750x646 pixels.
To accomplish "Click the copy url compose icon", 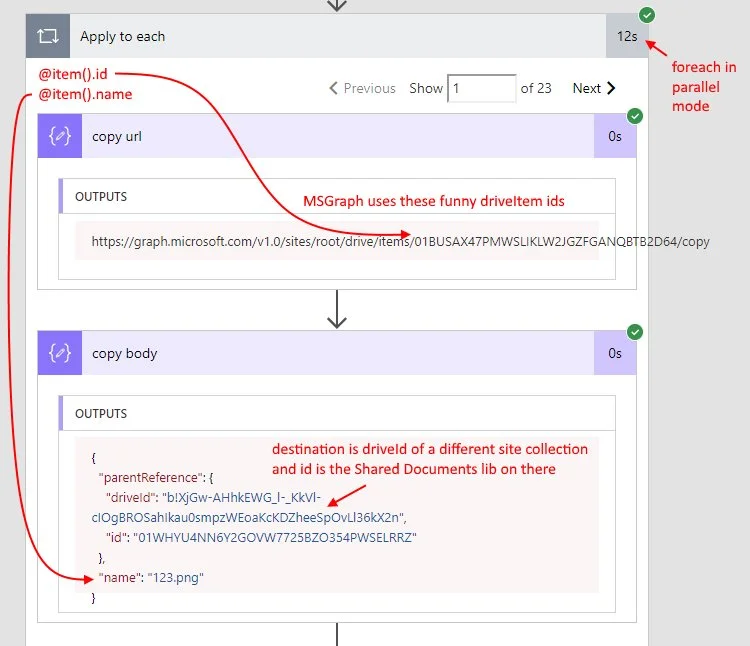I will pyautogui.click(x=60, y=137).
